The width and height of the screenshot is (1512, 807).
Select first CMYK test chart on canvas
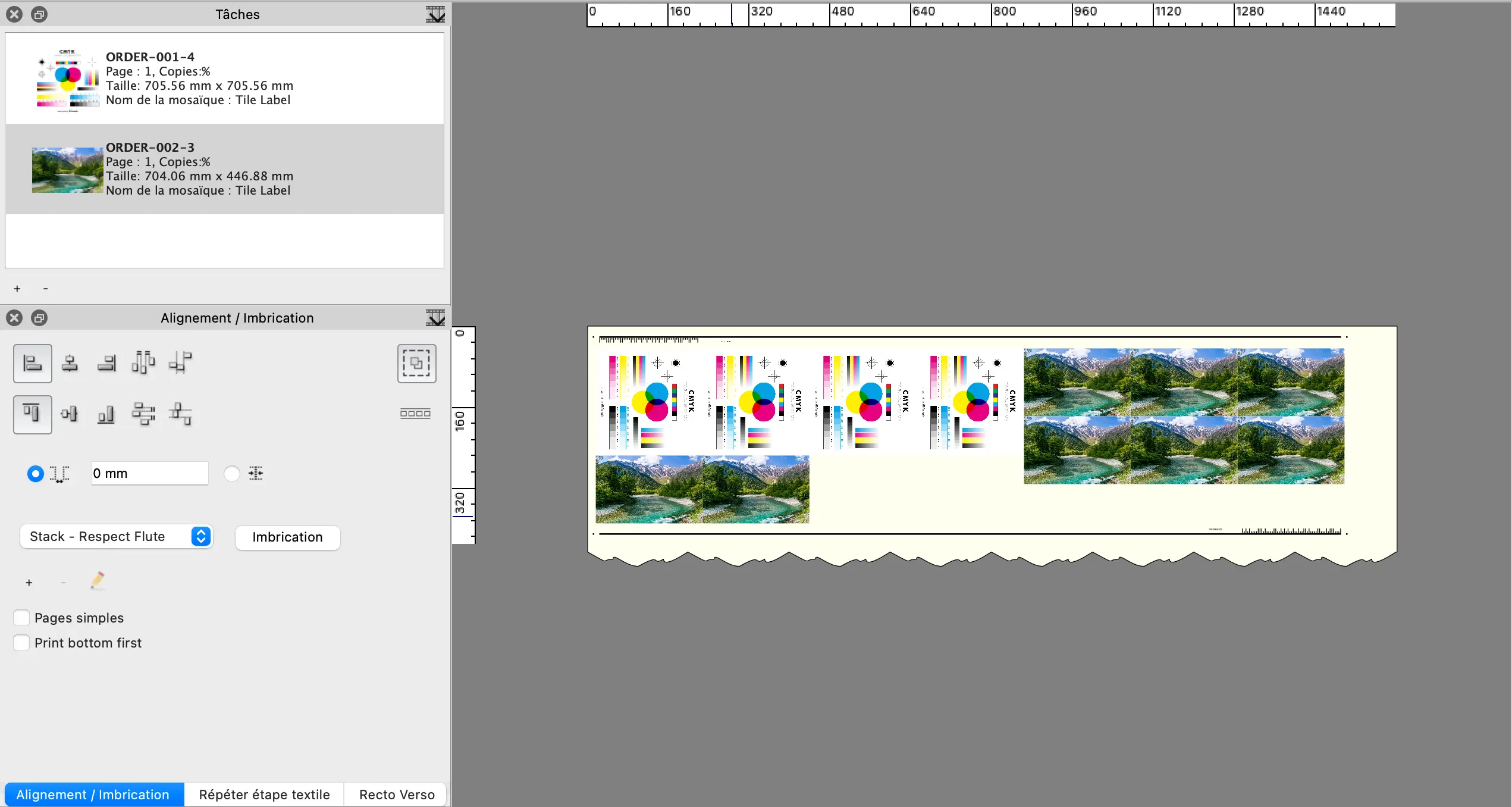648,402
